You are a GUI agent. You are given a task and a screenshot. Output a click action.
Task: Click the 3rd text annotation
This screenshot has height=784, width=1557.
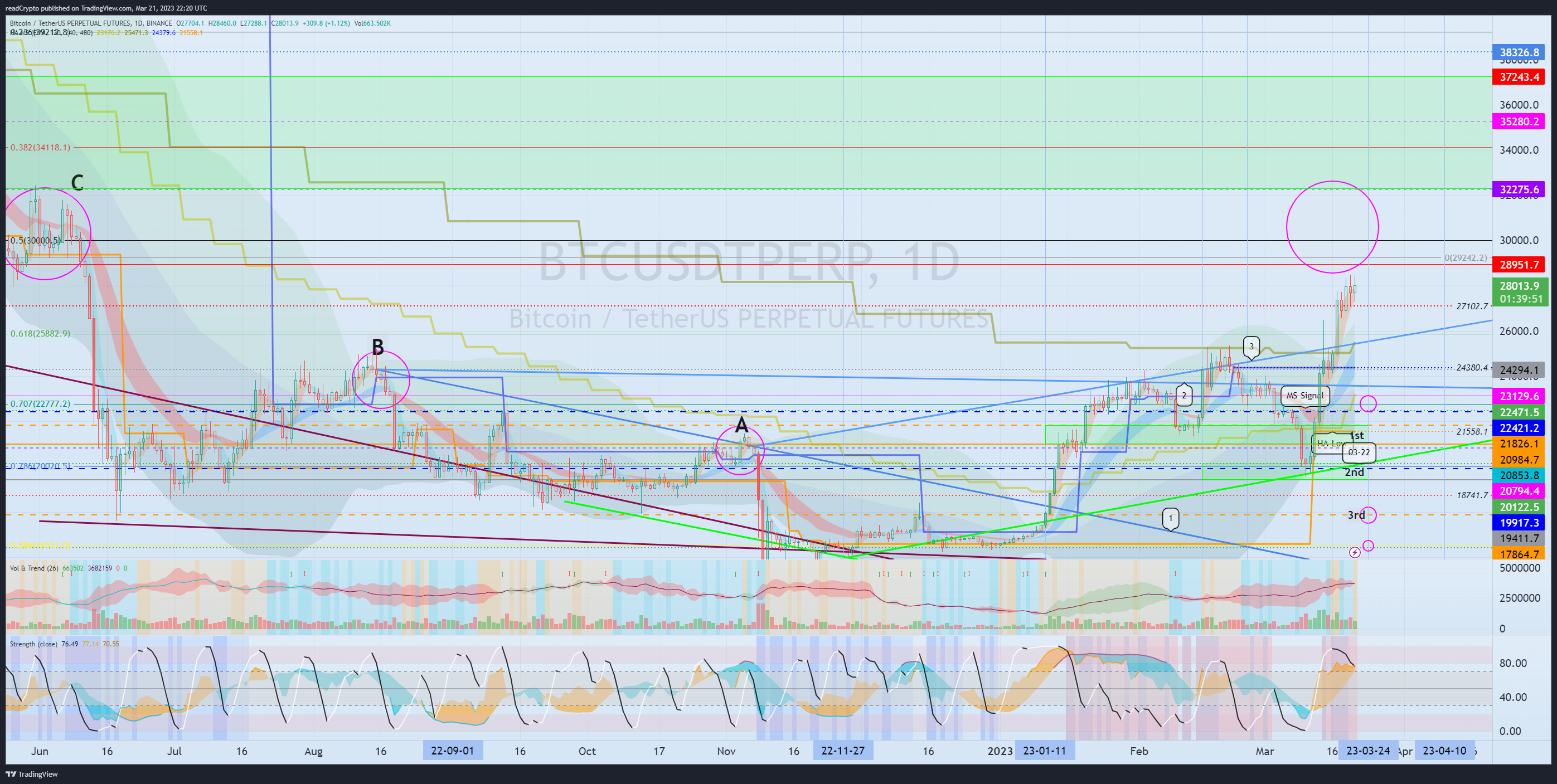(1356, 515)
